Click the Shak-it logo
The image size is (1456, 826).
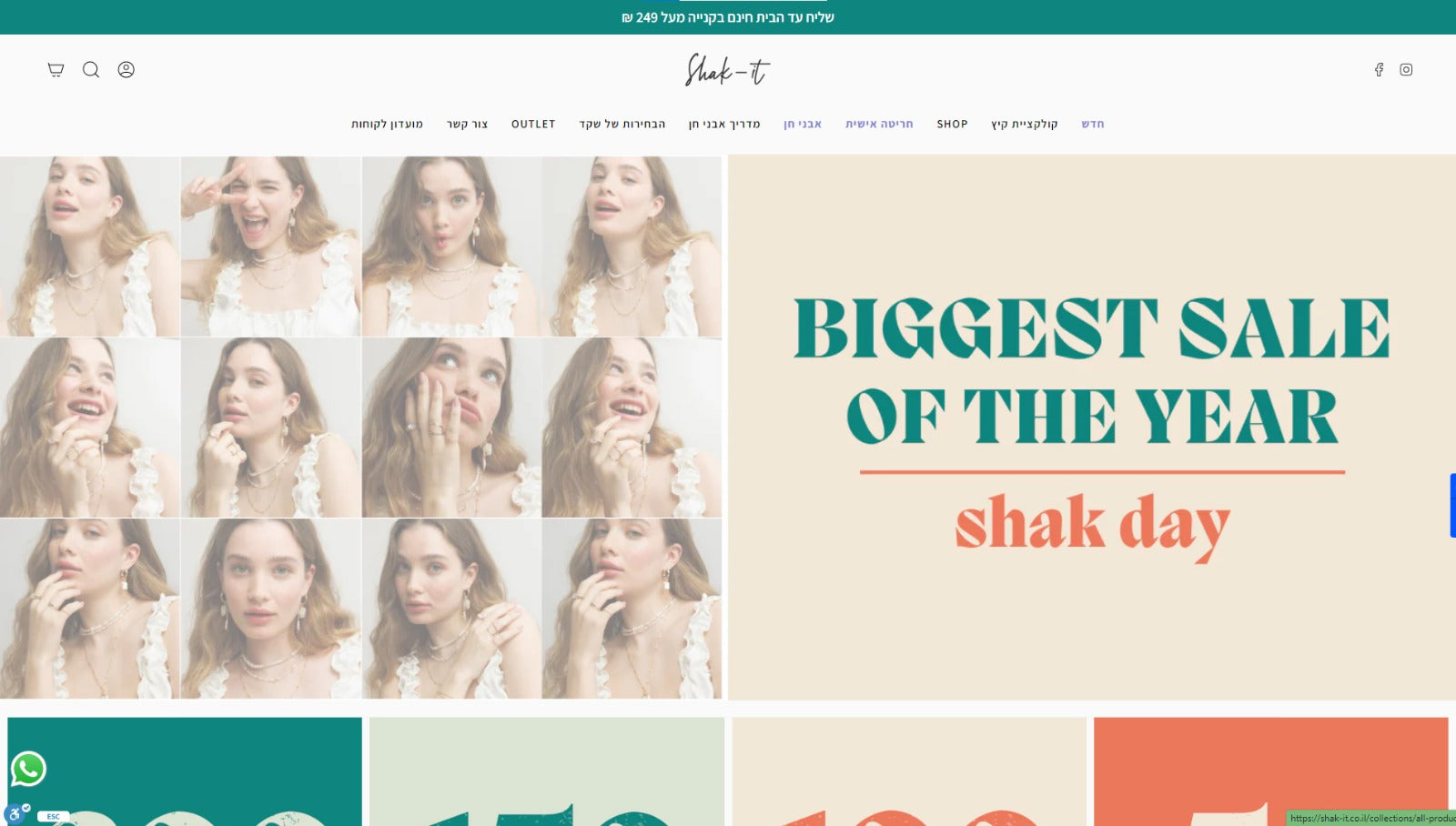click(x=727, y=70)
